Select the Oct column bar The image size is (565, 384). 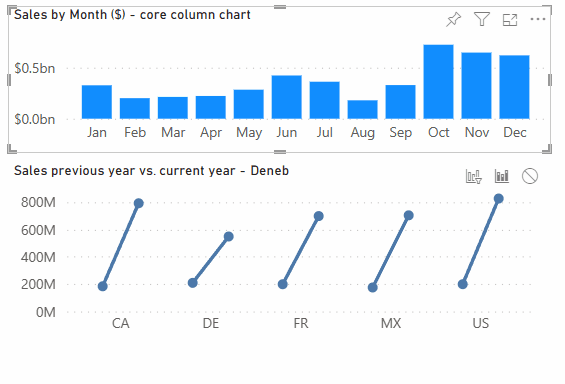(439, 82)
